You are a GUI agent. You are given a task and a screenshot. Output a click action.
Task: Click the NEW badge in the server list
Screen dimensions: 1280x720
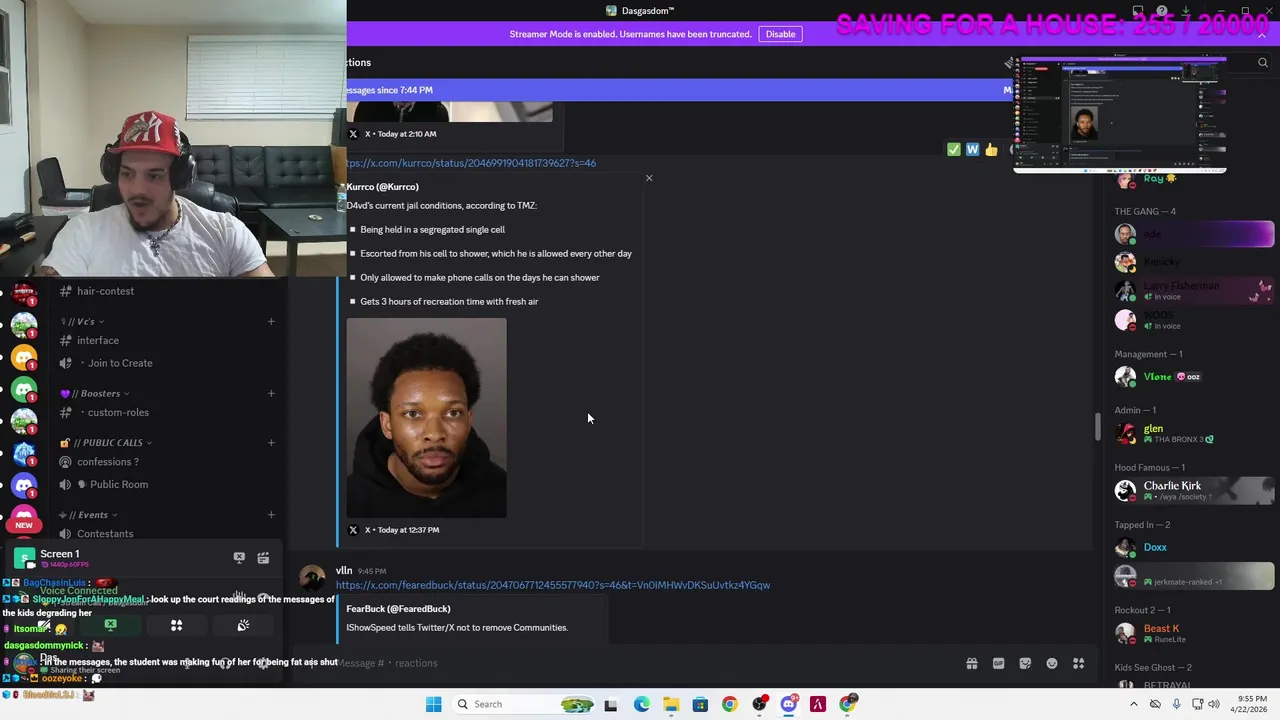click(x=24, y=525)
